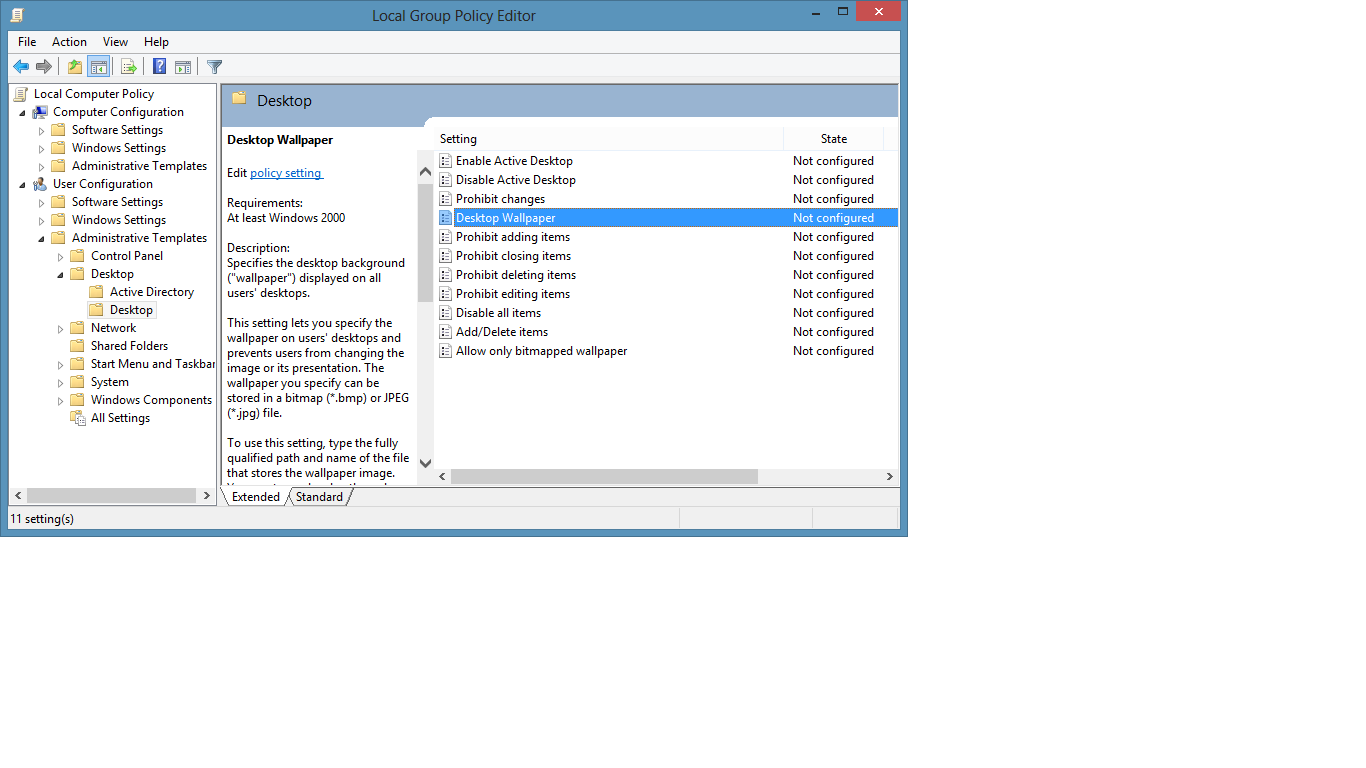Click the Computer Configuration node icon
The width and height of the screenshot is (1366, 768).
click(x=40, y=112)
